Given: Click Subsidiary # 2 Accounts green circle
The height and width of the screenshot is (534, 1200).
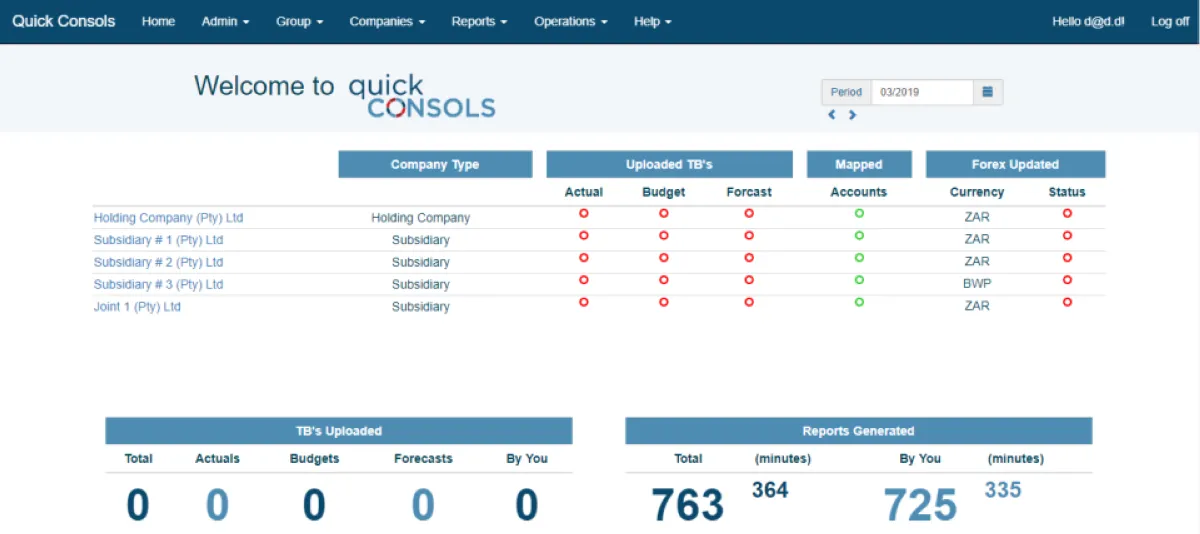Looking at the screenshot, I should 859,257.
